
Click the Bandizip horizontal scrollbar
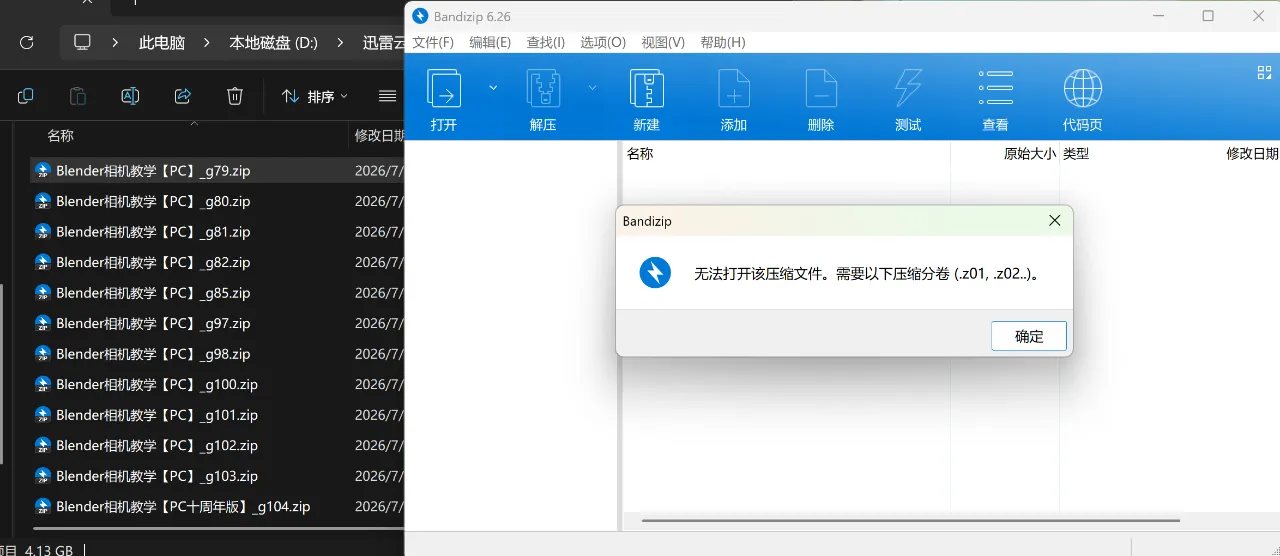(x=910, y=520)
